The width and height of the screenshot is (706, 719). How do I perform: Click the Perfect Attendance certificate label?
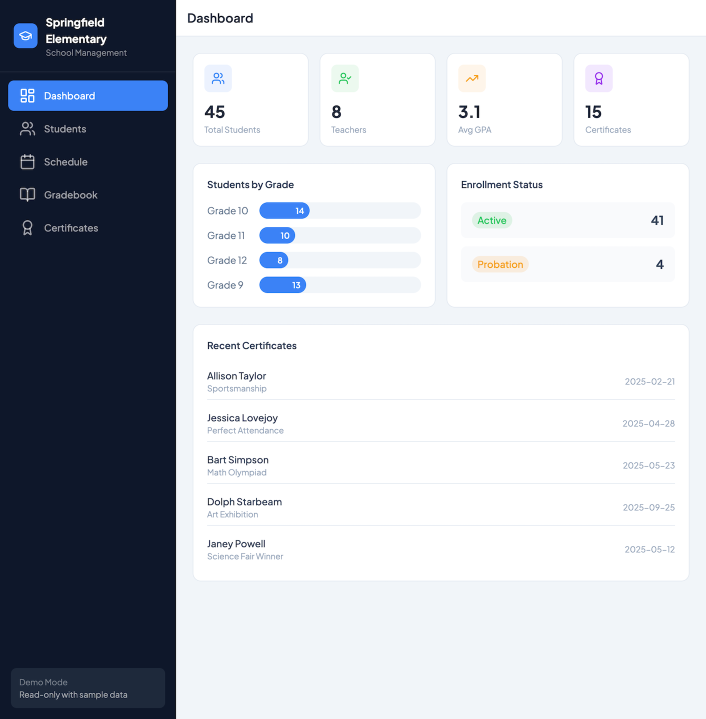[x=245, y=431]
